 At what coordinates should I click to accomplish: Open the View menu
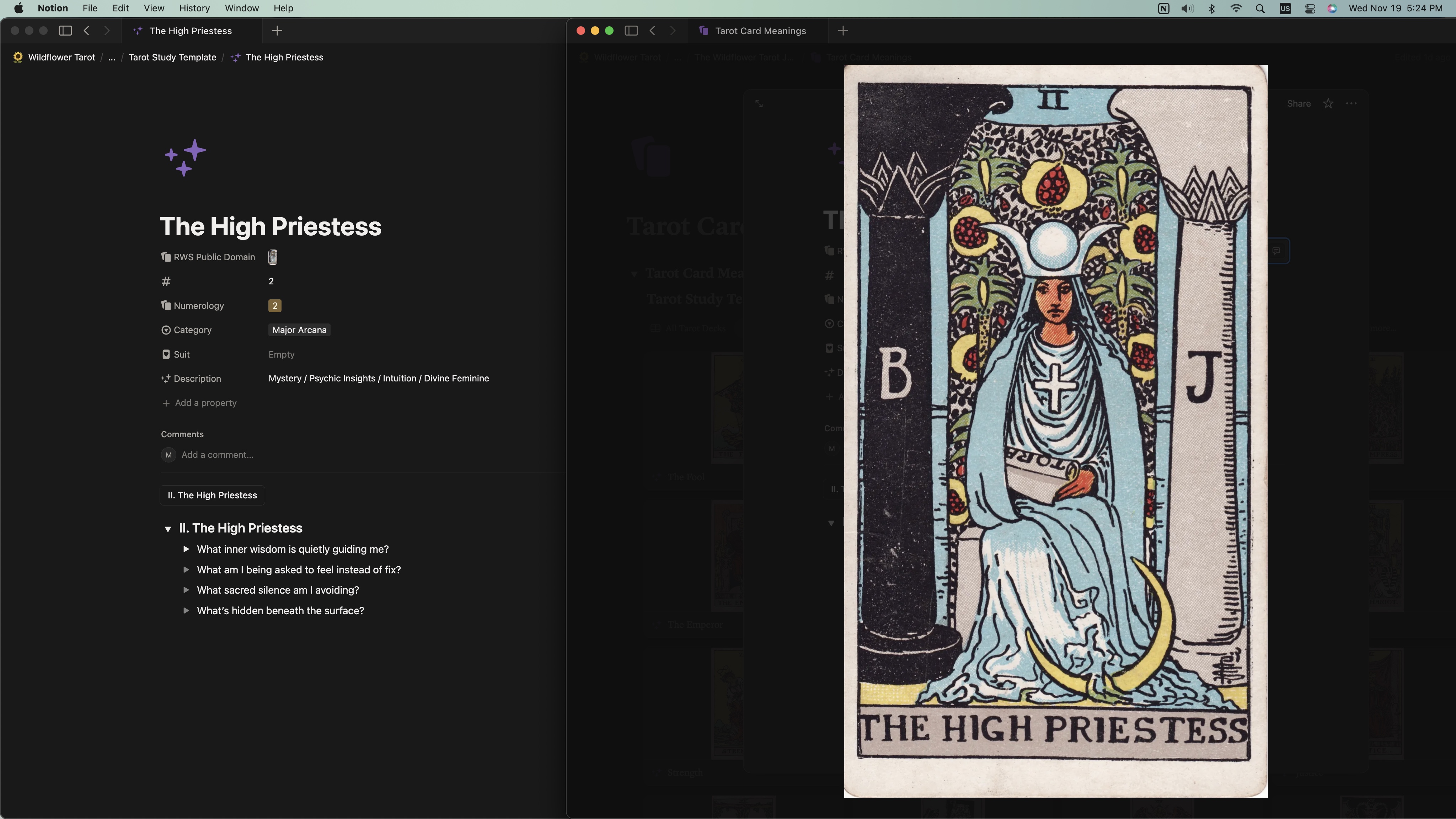click(154, 9)
